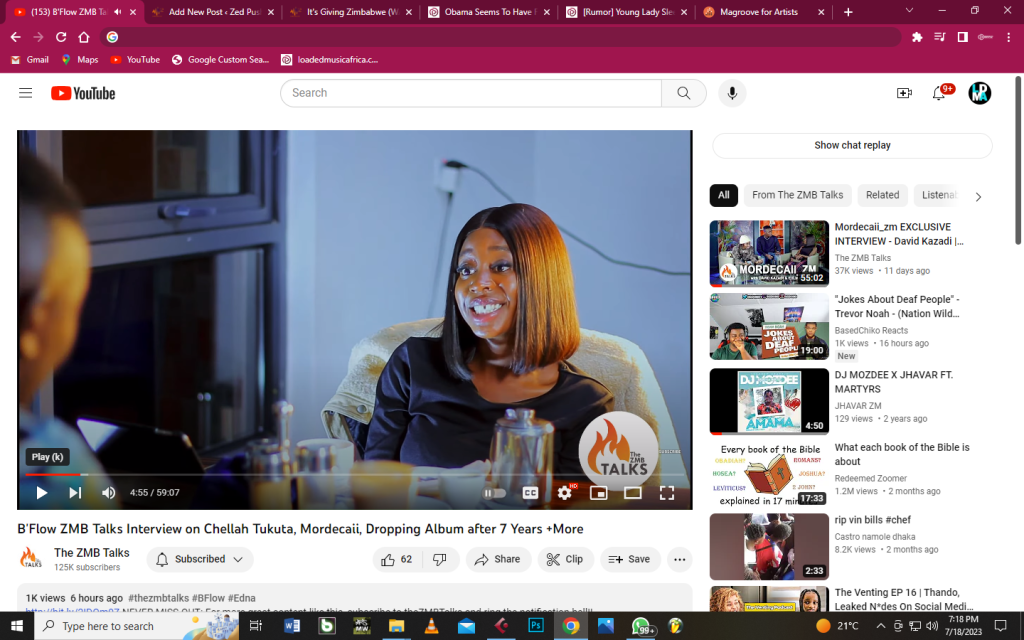This screenshot has width=1024, height=640.
Task: Enable miniplayer mode in the video player
Action: tap(598, 492)
